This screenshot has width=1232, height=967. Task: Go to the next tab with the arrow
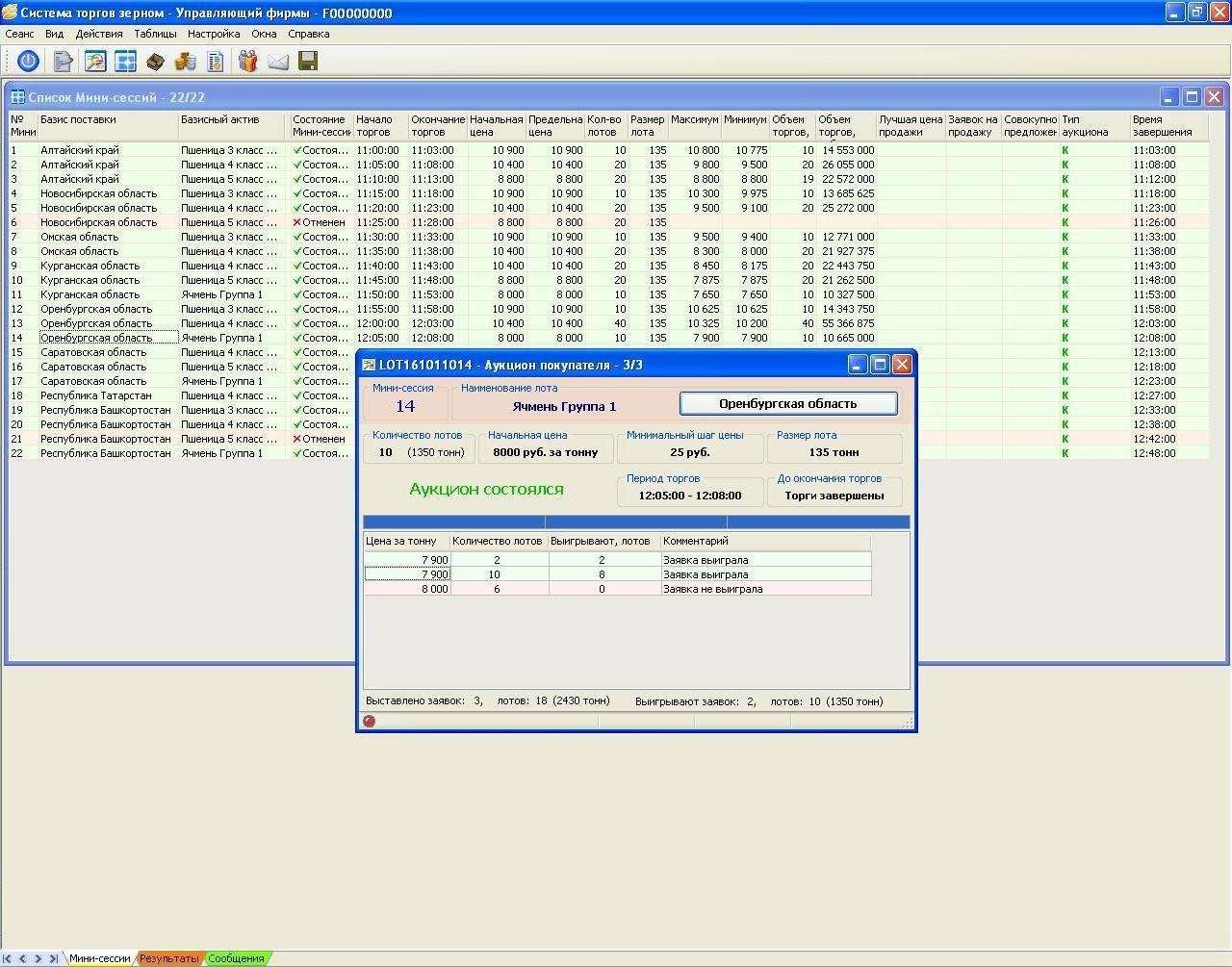[38, 958]
